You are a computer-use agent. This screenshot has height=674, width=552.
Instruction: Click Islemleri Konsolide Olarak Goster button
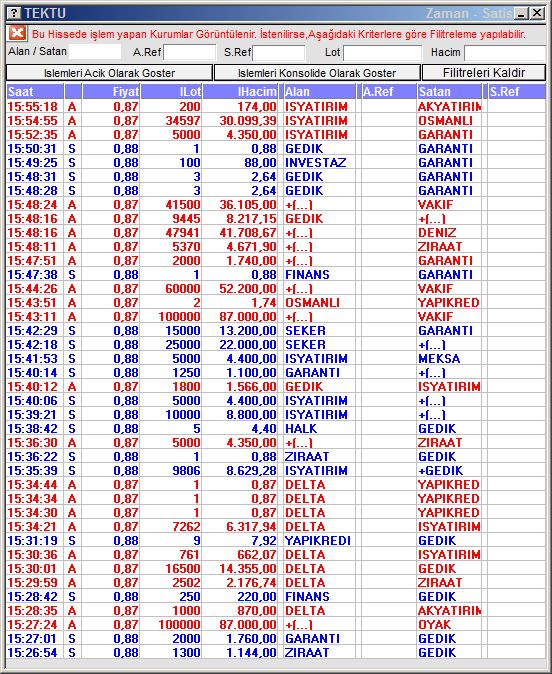317,73
